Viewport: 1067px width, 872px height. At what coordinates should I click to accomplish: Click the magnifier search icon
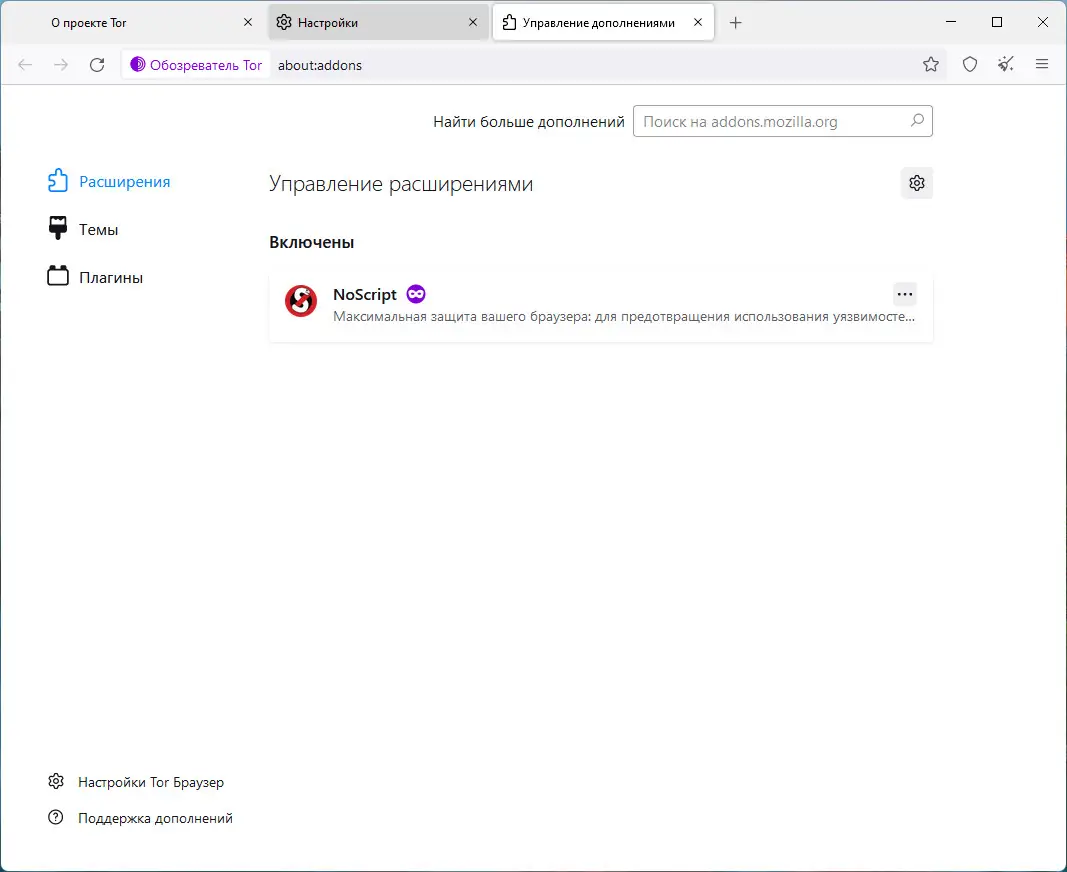click(x=917, y=120)
